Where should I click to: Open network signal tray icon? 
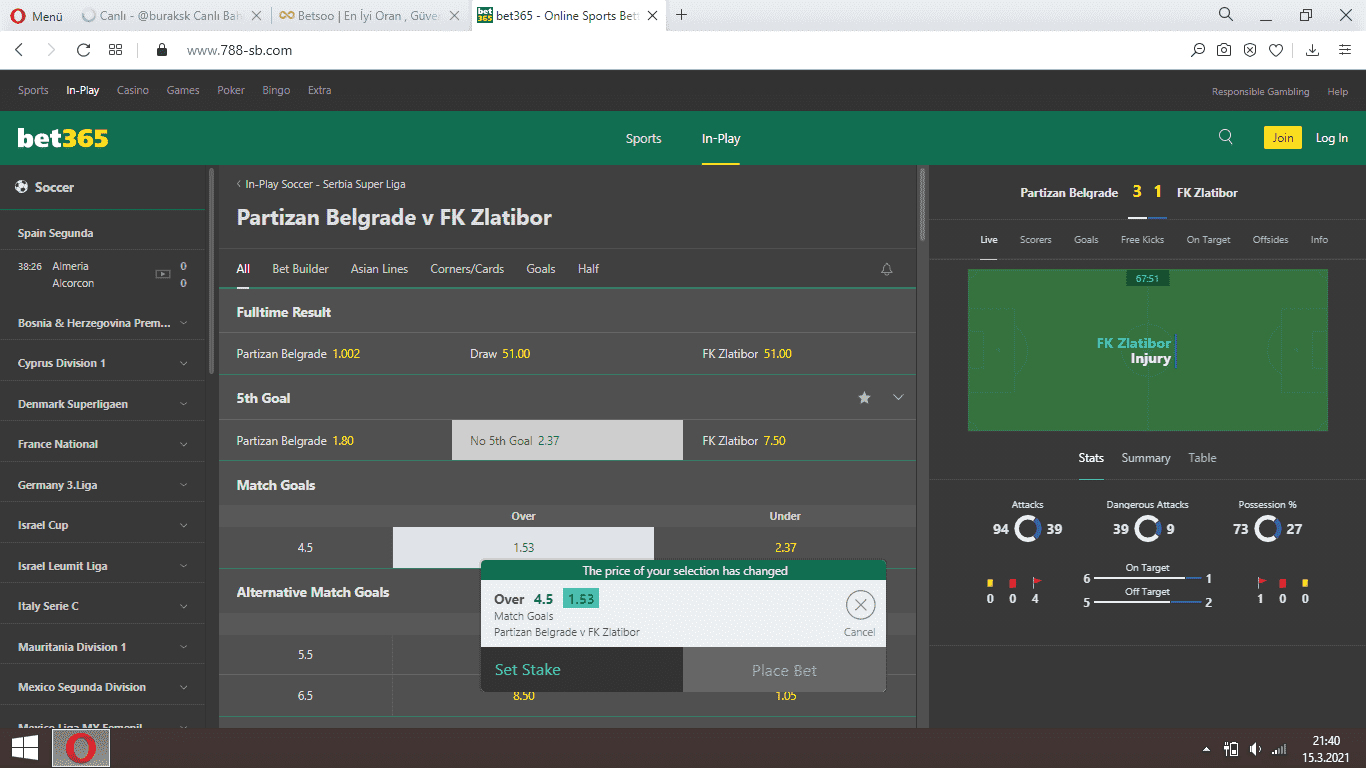1279,748
